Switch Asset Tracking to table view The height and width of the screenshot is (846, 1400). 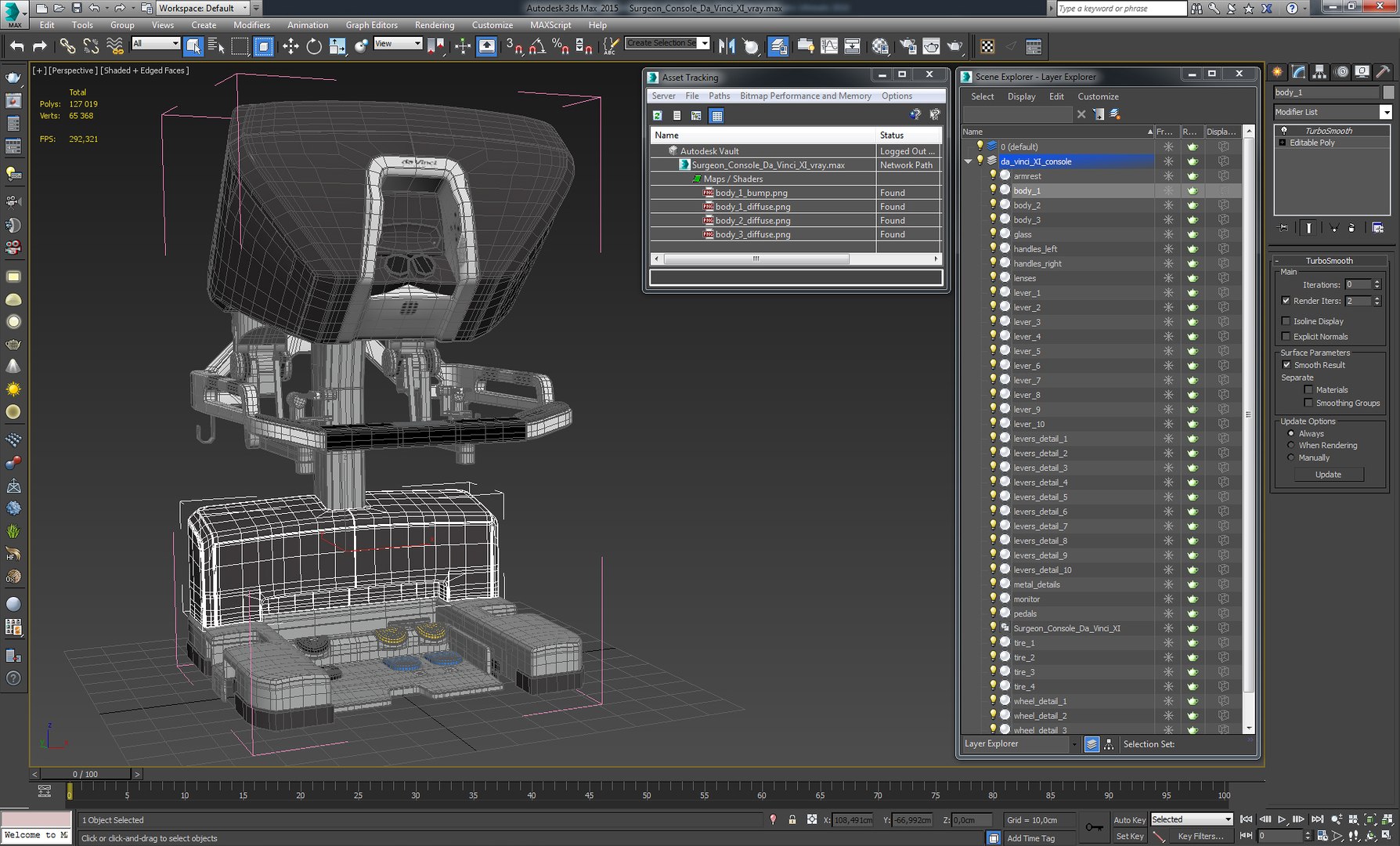[716, 116]
